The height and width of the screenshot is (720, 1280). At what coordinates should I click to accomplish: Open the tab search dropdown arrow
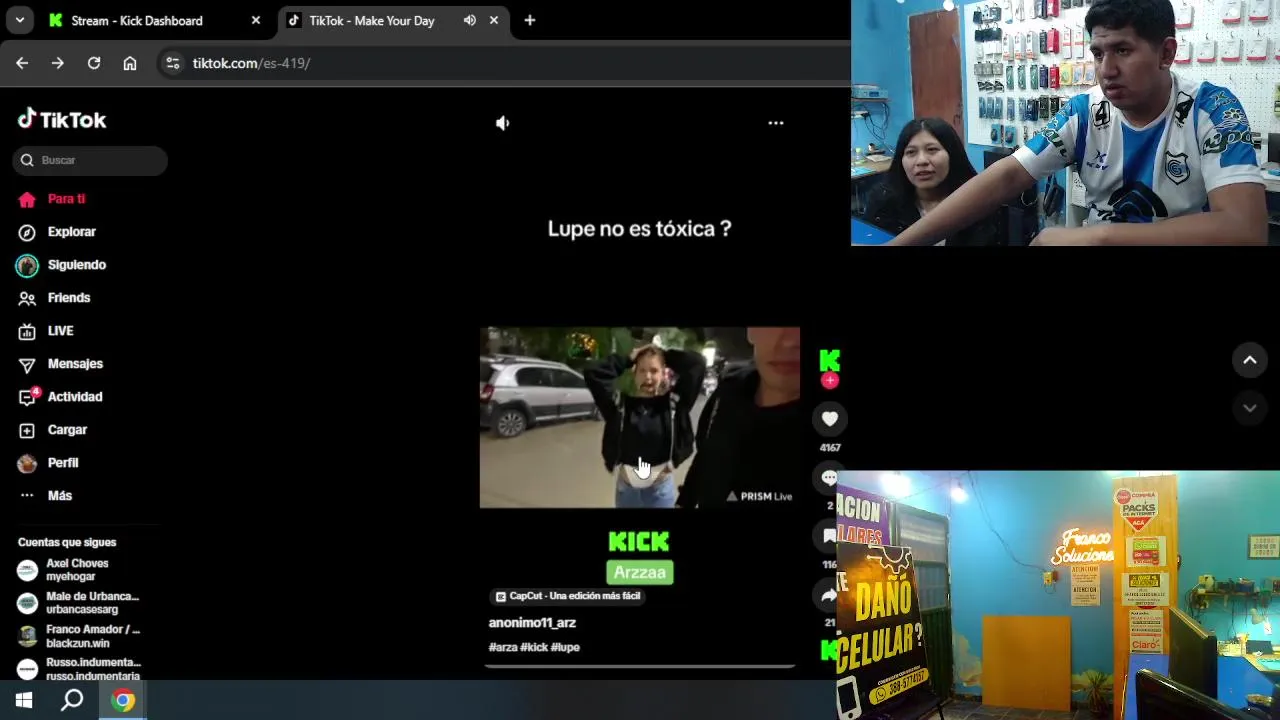tap(19, 20)
